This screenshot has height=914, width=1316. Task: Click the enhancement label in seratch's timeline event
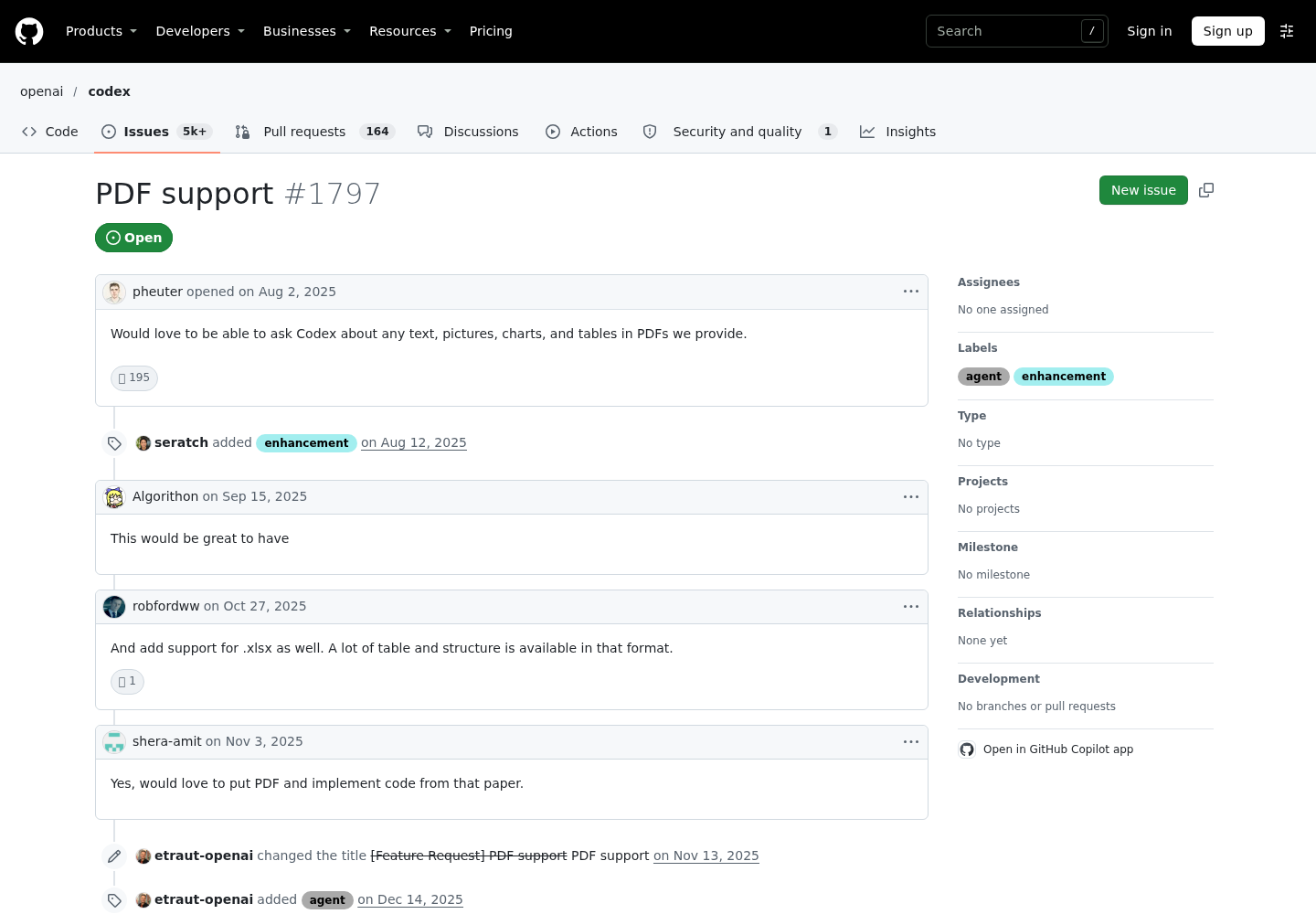pyautogui.click(x=306, y=443)
